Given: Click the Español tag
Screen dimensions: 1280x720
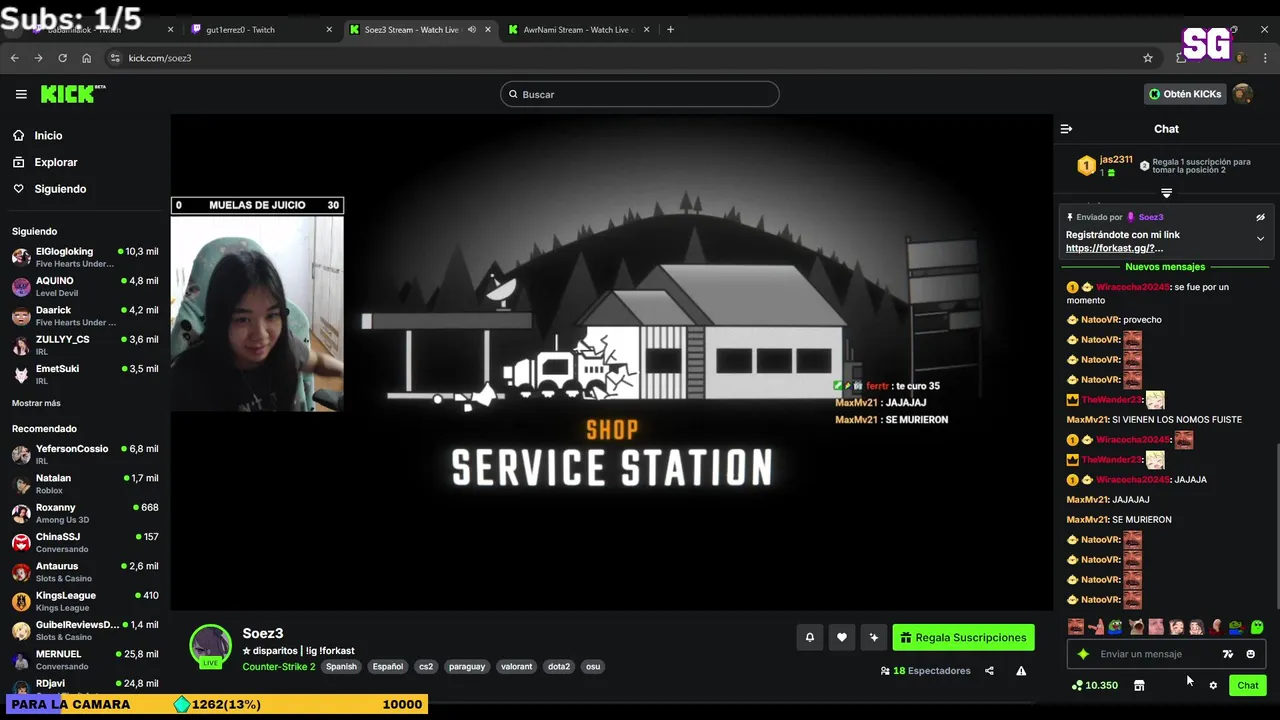Looking at the screenshot, I should coord(388,667).
